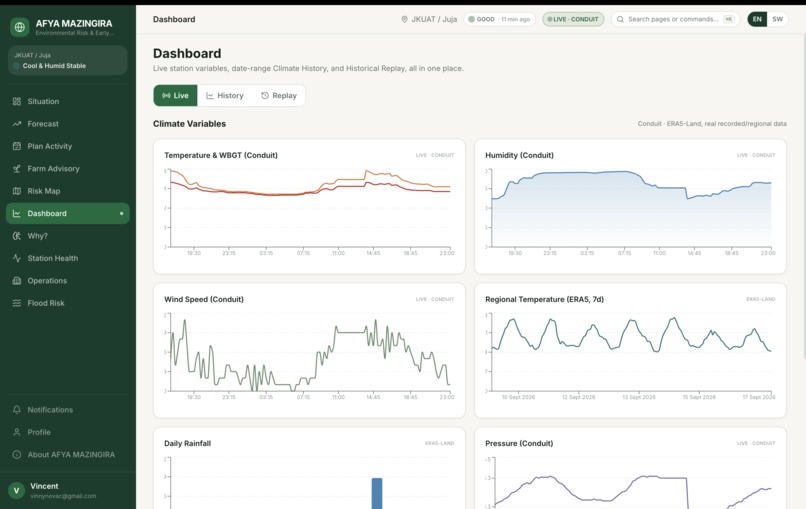Screen dimensions: 806x509
Task: Click the Humidity (Conduit) chart
Action: click(x=630, y=208)
